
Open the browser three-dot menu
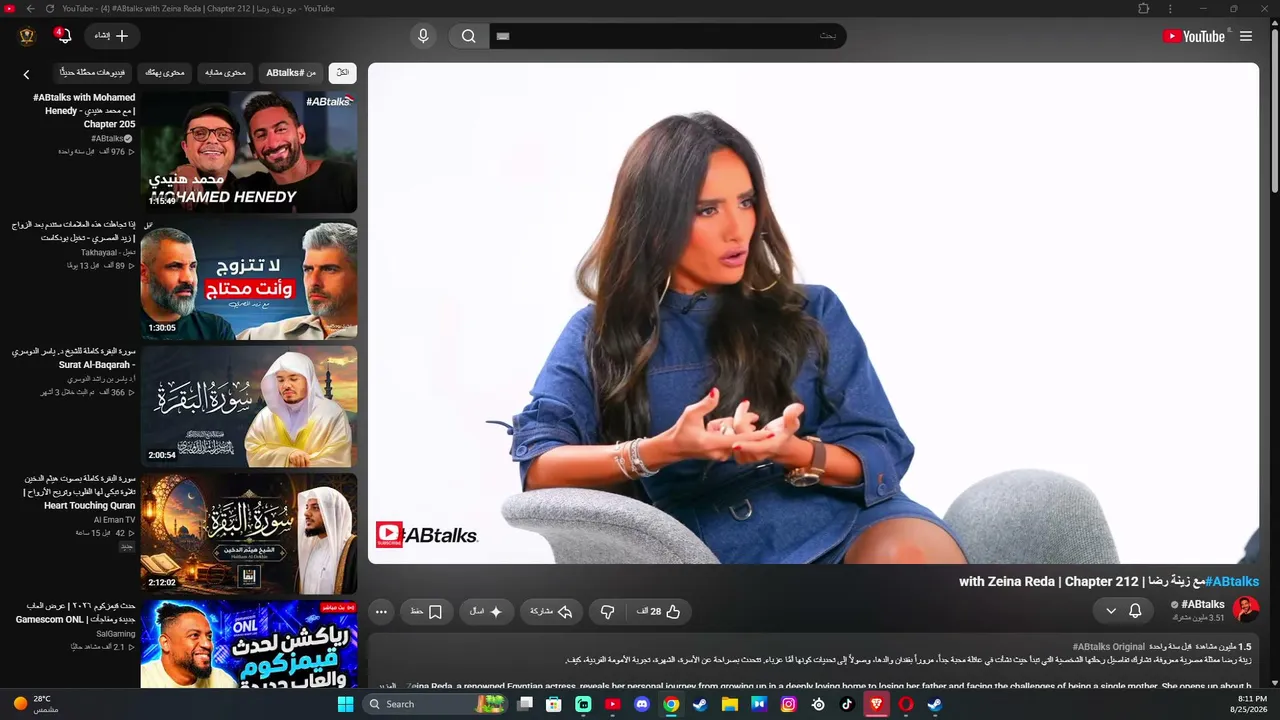point(1170,9)
